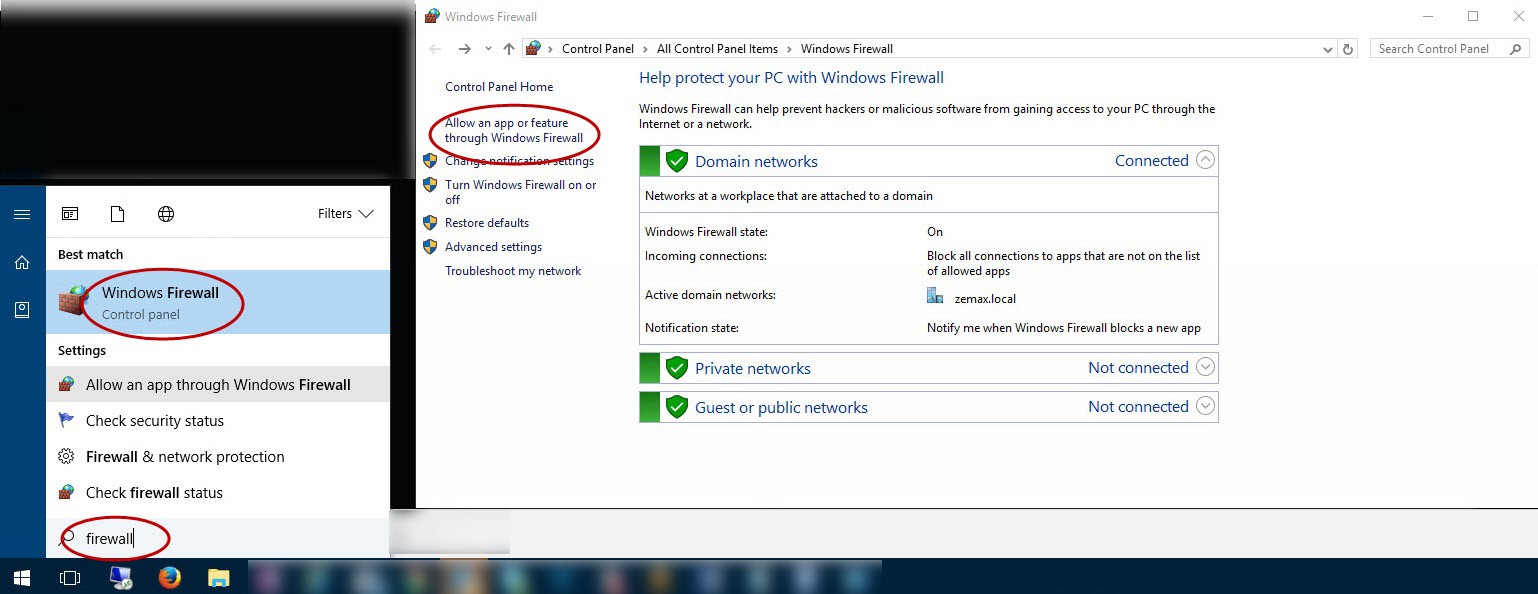
Task: Click the shield icon beside Advanced settings
Action: 430,247
